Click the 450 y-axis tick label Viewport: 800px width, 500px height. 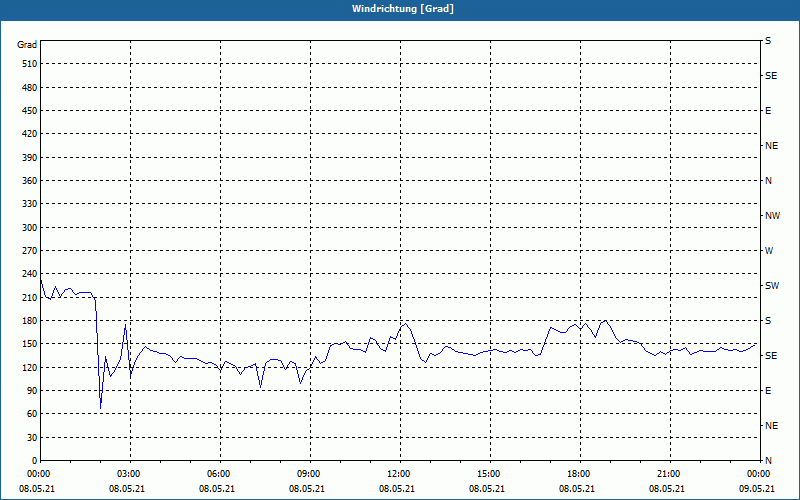point(30,111)
